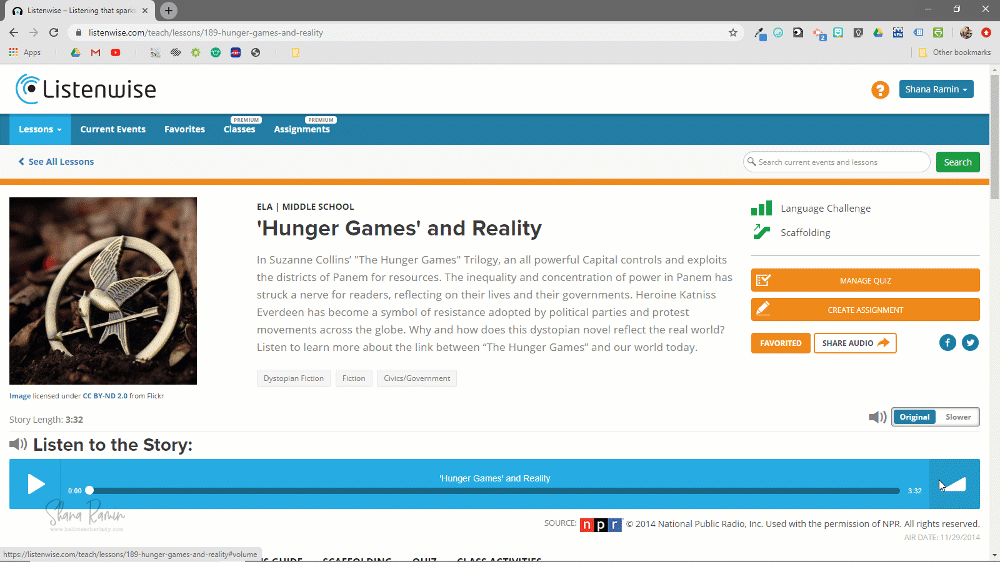
Task: Select the Civics/Government tag
Action: pos(416,378)
